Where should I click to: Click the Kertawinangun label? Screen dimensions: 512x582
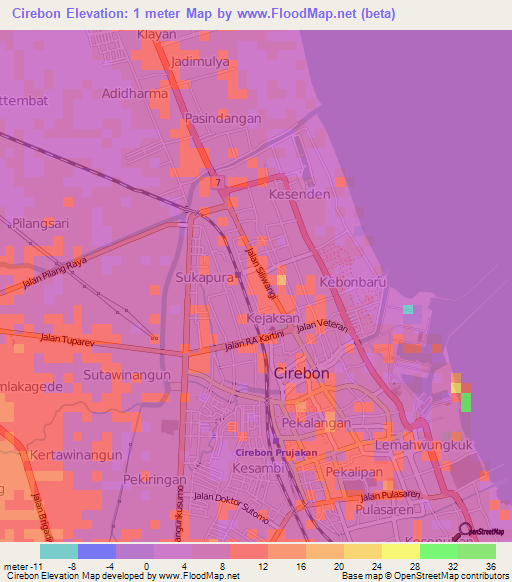(76, 455)
